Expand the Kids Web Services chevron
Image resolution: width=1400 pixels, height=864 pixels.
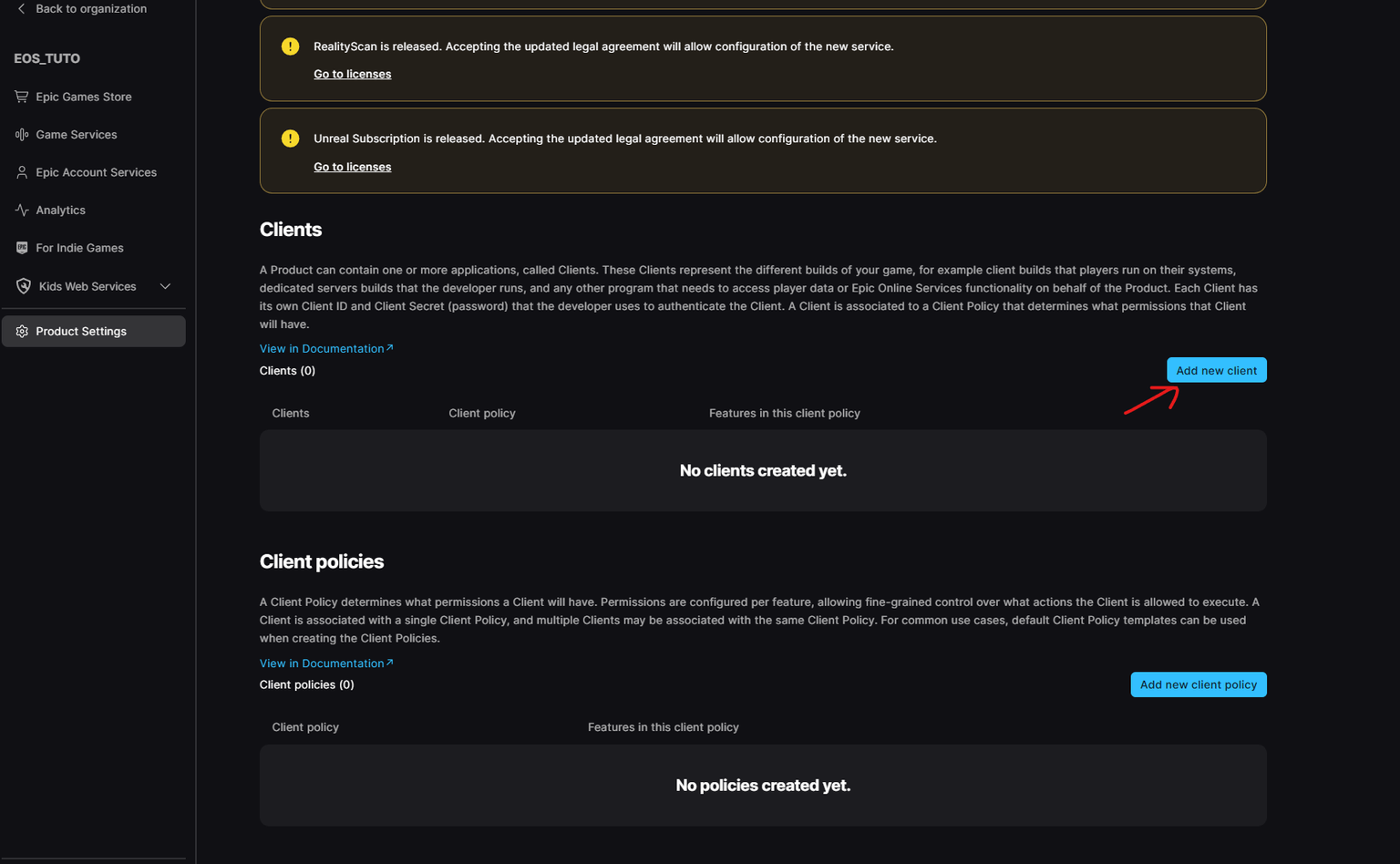pyautogui.click(x=165, y=286)
